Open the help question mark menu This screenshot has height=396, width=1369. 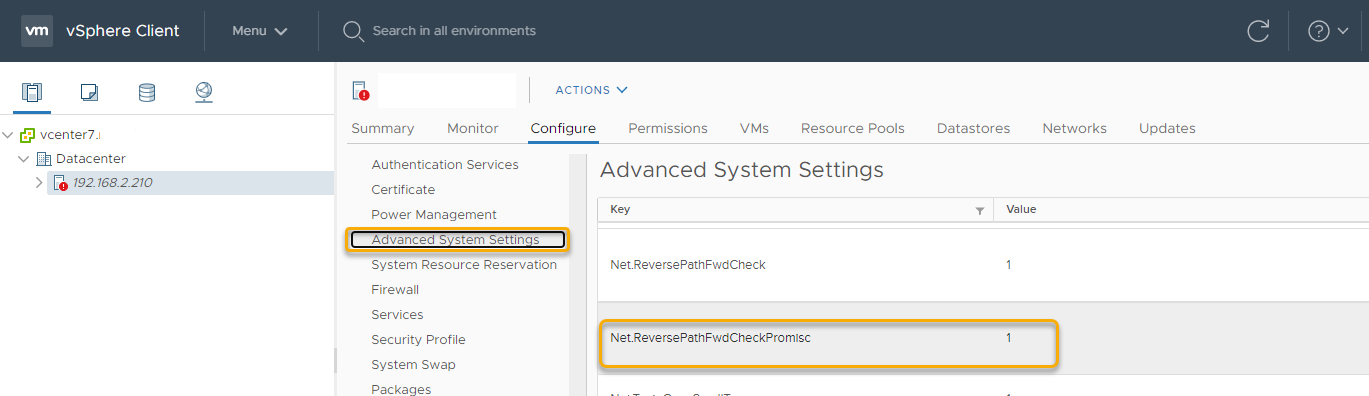(x=1328, y=31)
